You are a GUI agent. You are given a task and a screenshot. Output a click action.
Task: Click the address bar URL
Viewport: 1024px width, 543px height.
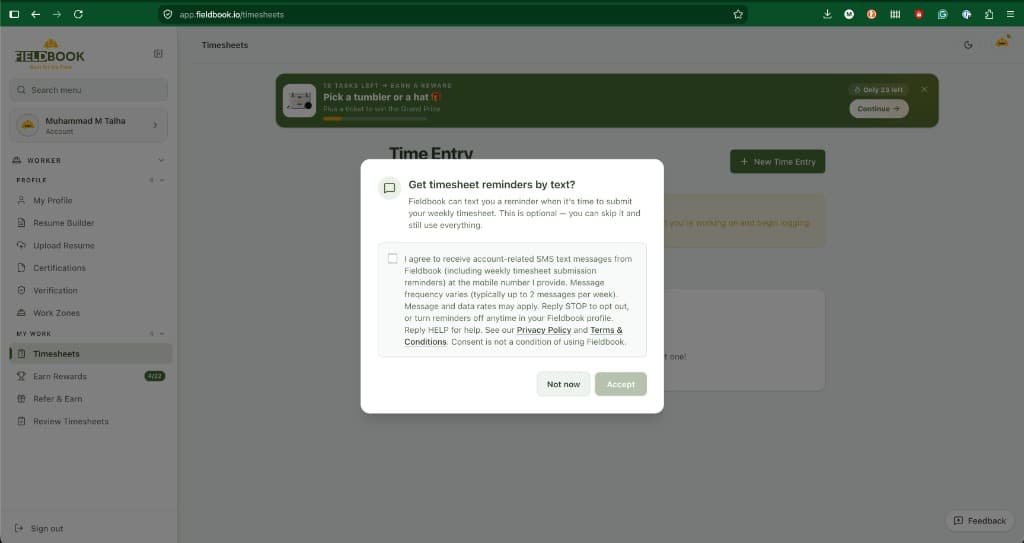click(231, 14)
